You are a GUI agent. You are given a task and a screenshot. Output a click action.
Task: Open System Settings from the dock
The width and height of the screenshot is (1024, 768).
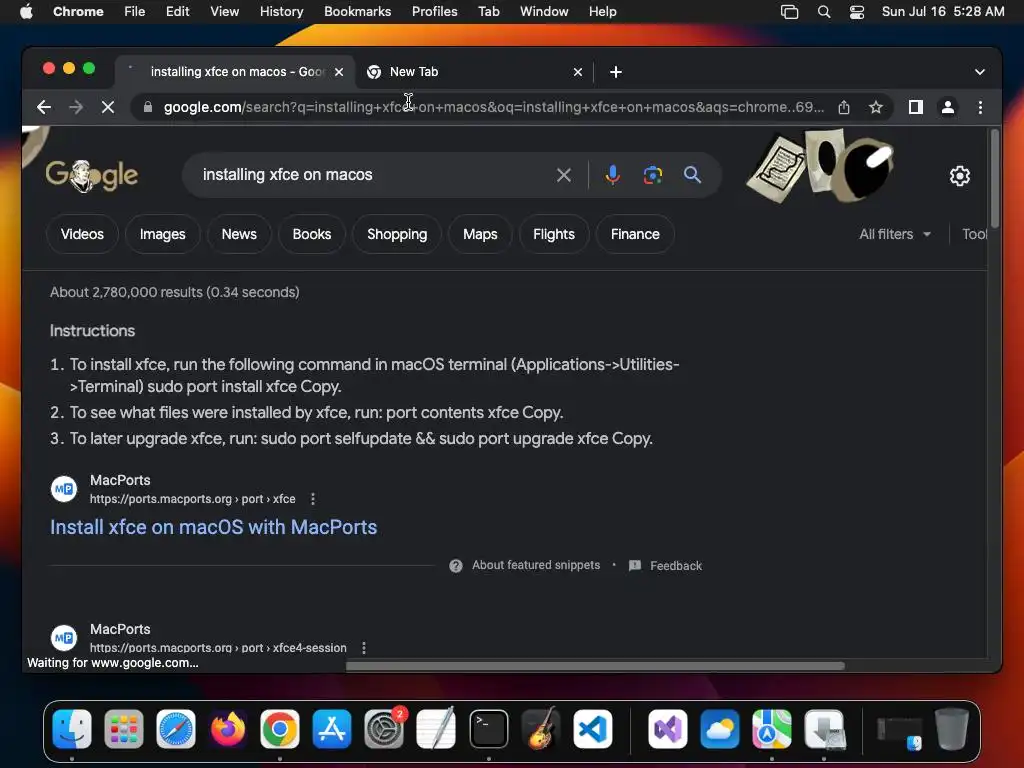(x=384, y=729)
